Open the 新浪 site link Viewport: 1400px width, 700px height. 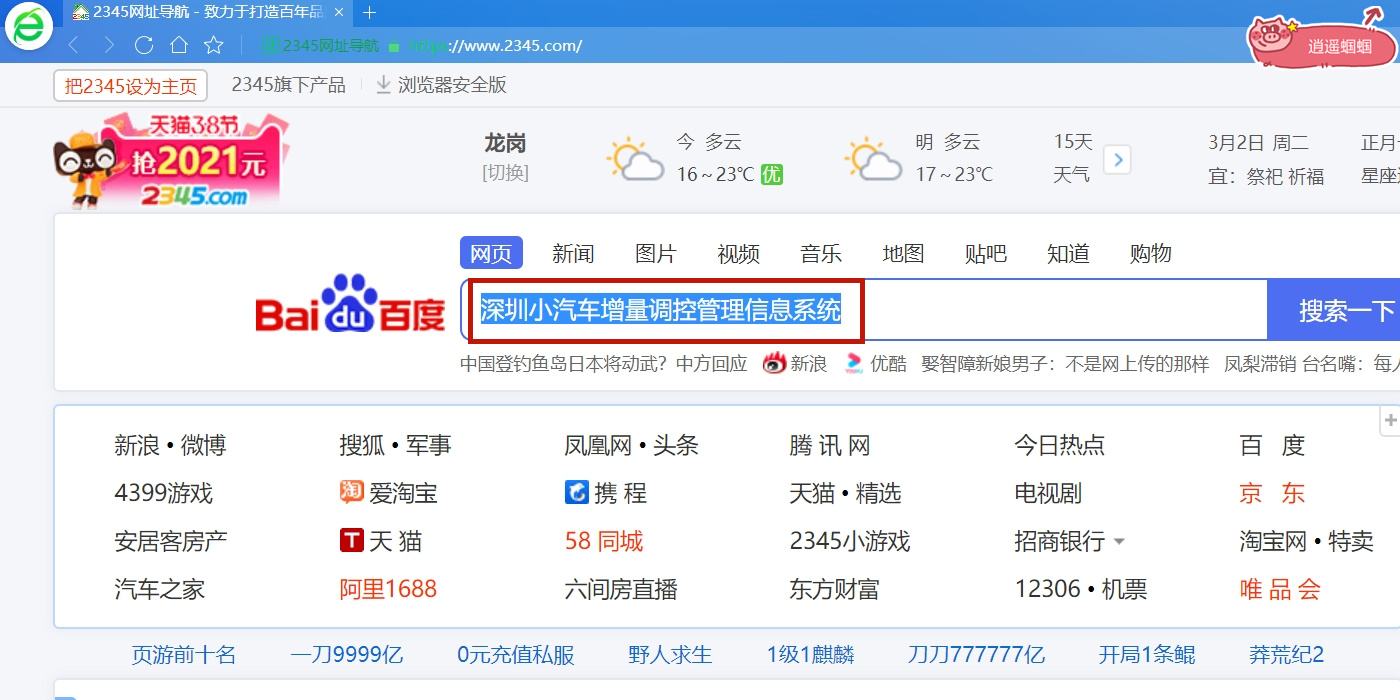click(x=137, y=445)
